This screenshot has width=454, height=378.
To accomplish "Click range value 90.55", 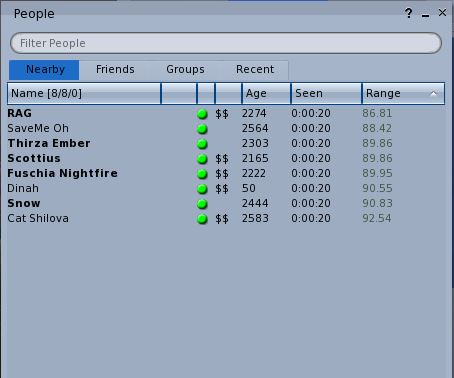I will click(x=377, y=188).
